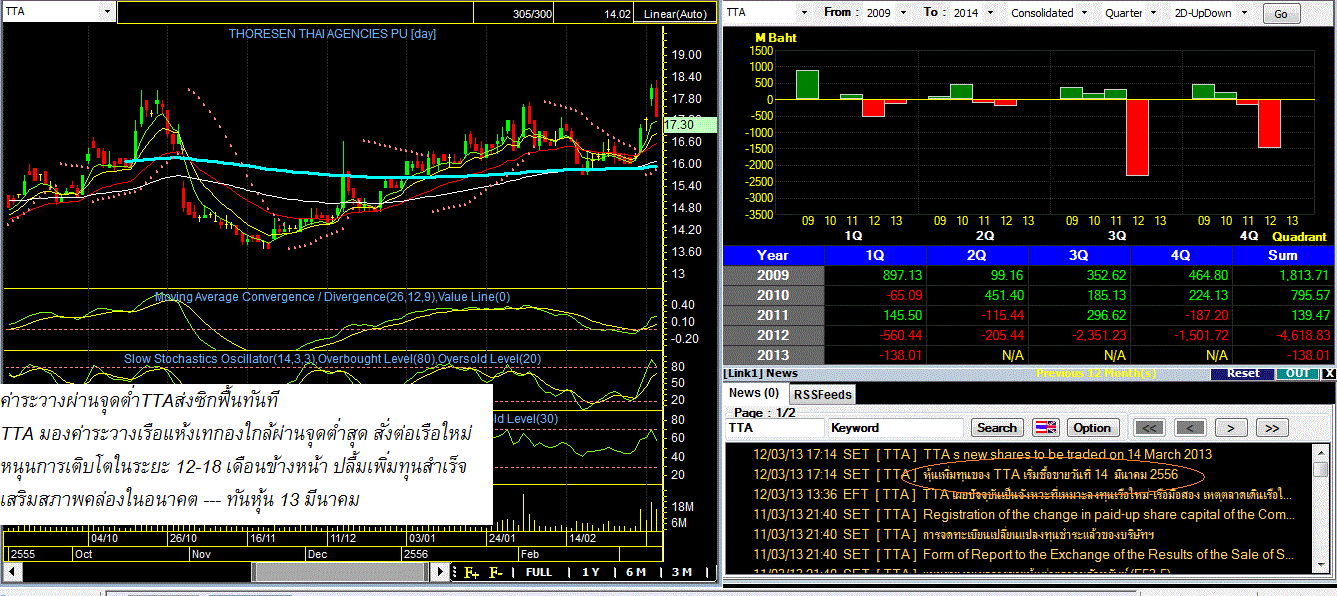The width and height of the screenshot is (1337, 596).
Task: Click the F- zoom-out chart icon
Action: [x=495, y=572]
